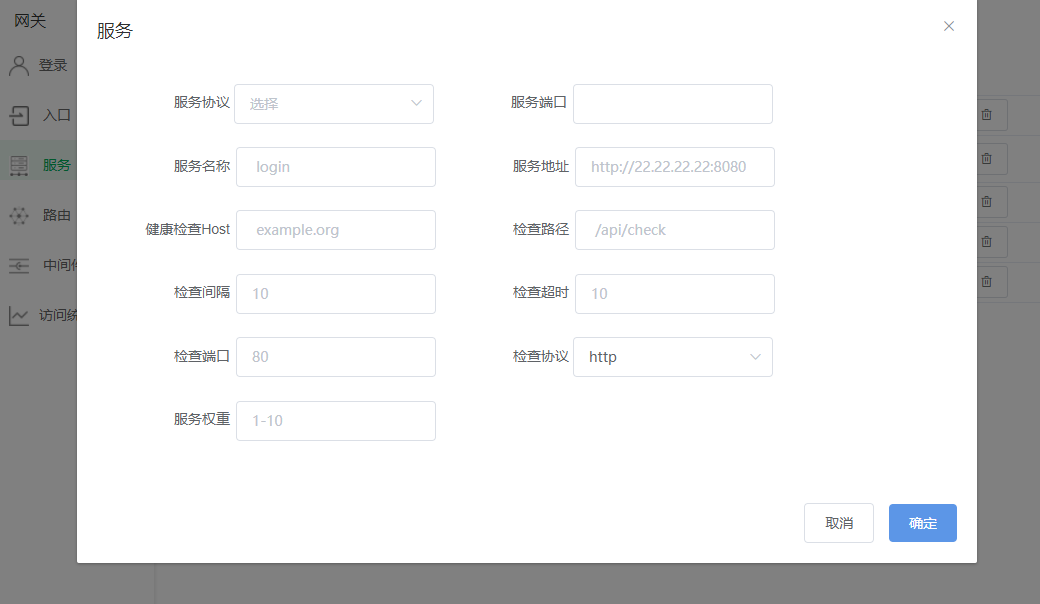Click the bottom trash delete icon
This screenshot has height=604, width=1040.
pyautogui.click(x=987, y=281)
